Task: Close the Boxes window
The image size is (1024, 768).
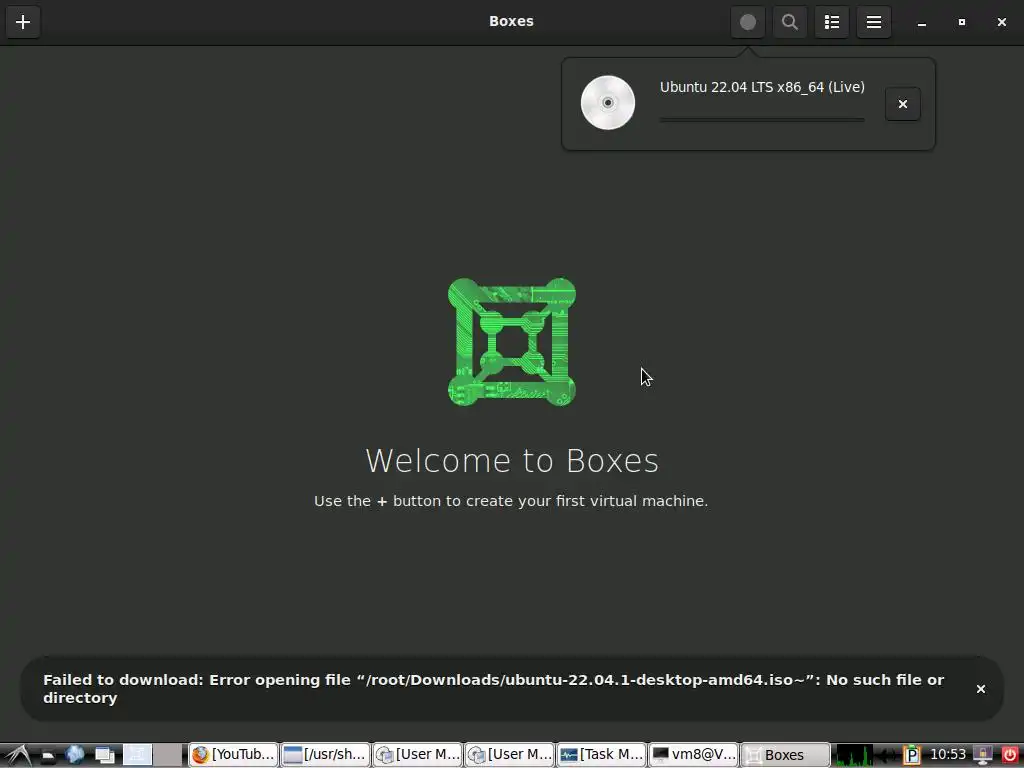Action: (1001, 22)
